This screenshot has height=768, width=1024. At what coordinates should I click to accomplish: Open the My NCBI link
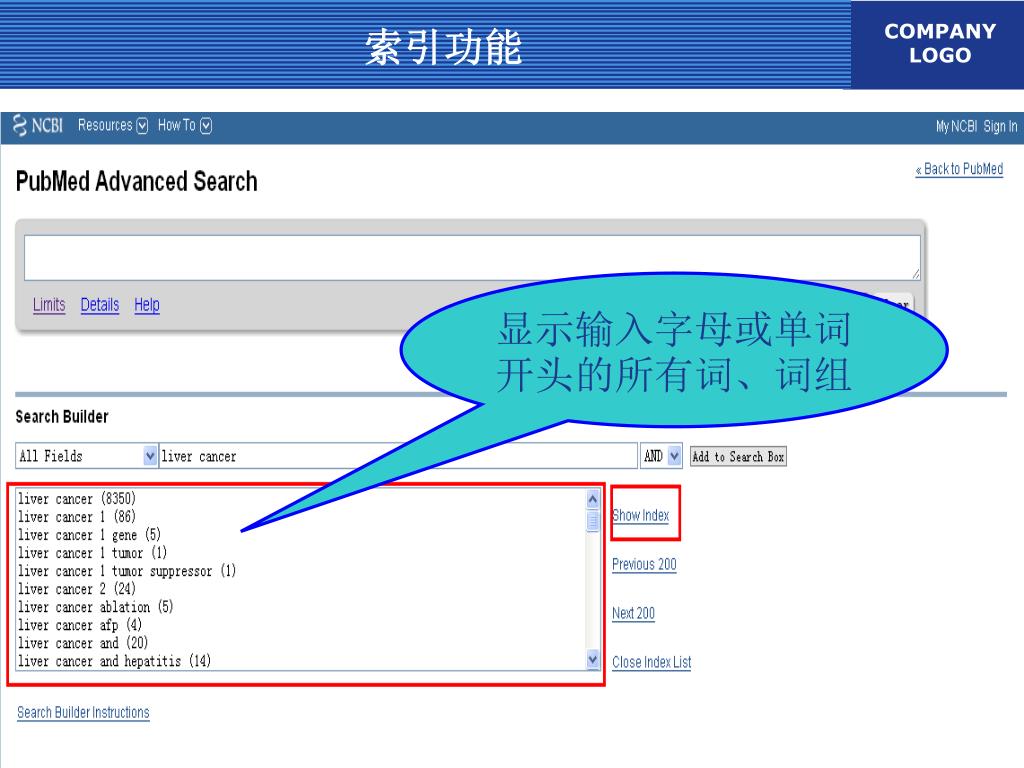pos(956,126)
